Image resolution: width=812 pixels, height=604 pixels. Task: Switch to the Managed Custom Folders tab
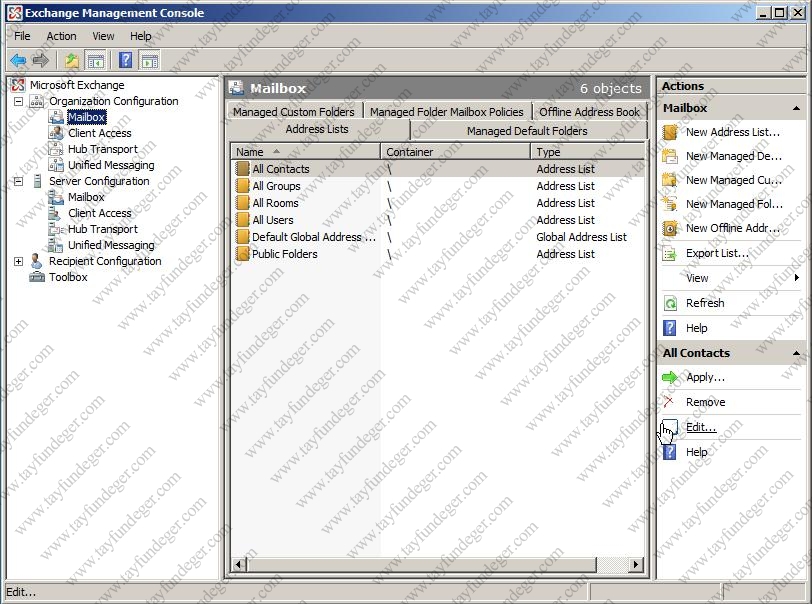click(294, 112)
